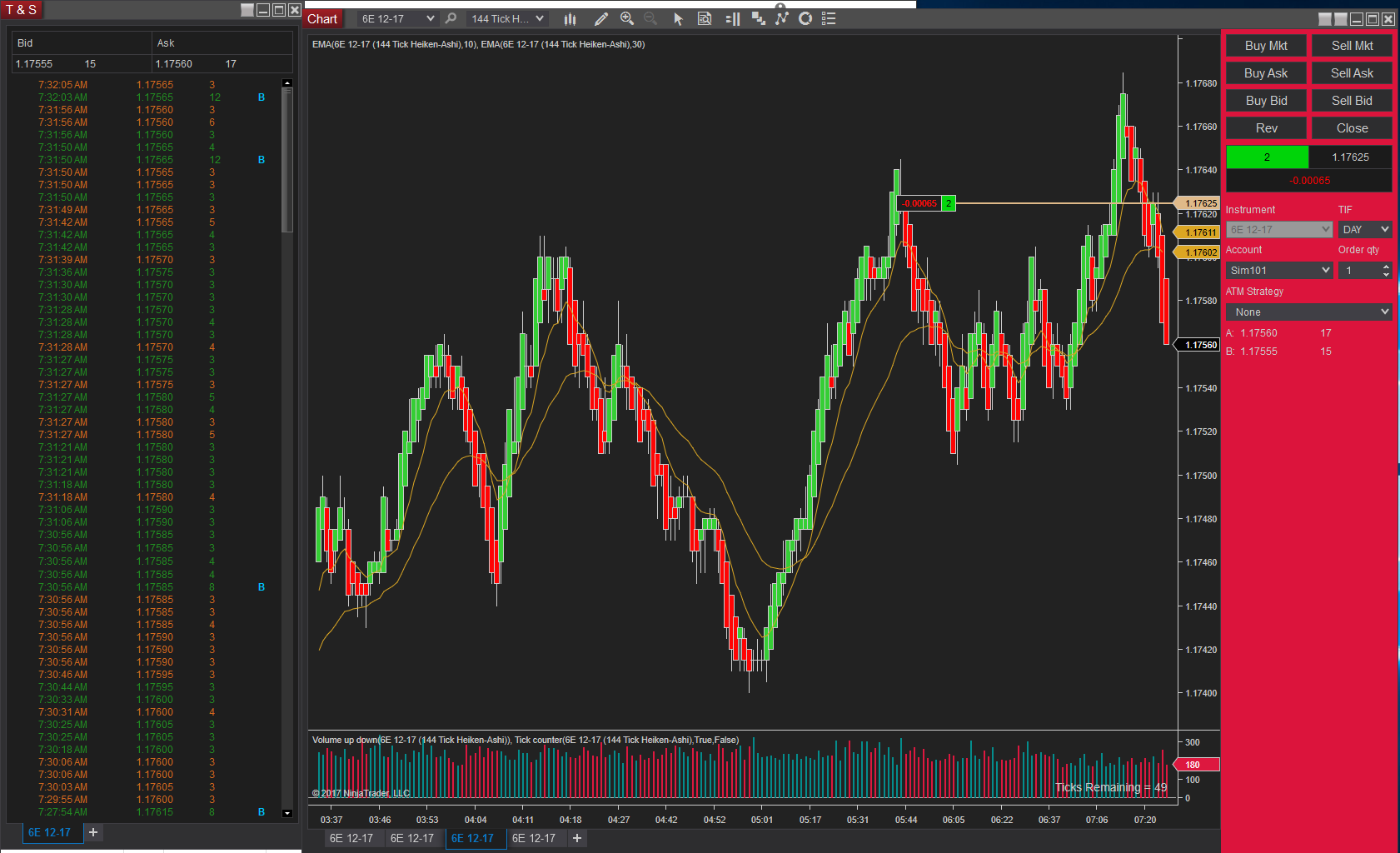Click the Volume up down indicator label
The width and height of the screenshot is (1400, 853).
click(x=526, y=740)
